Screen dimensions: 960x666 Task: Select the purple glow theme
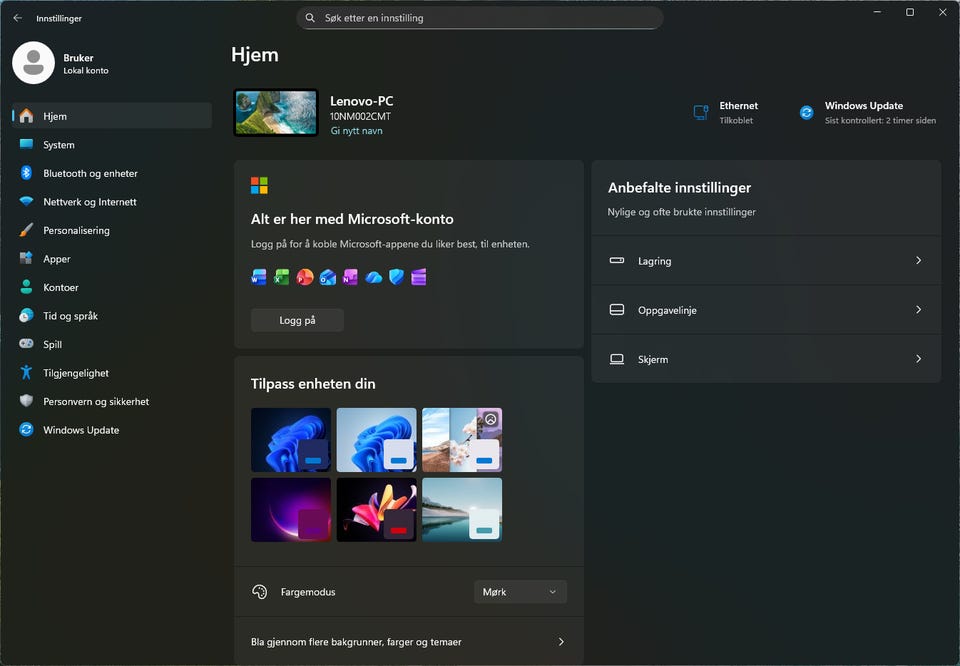click(x=291, y=510)
